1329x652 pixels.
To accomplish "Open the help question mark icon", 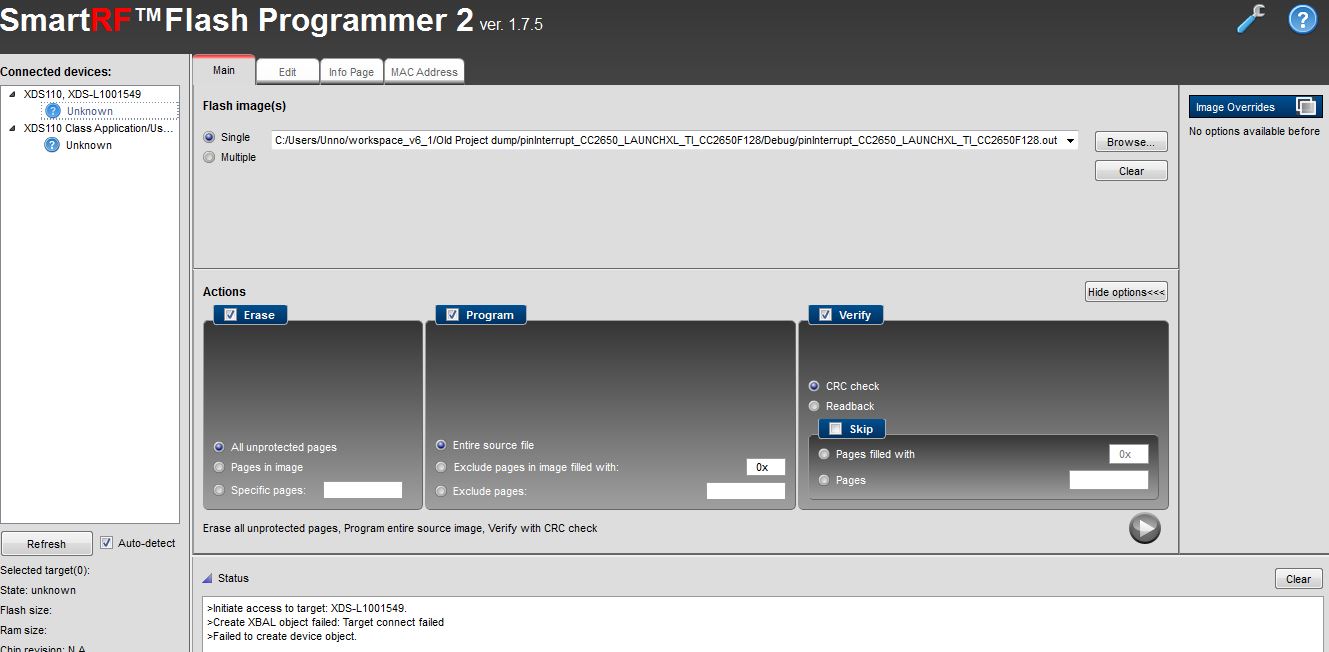I will [1302, 19].
